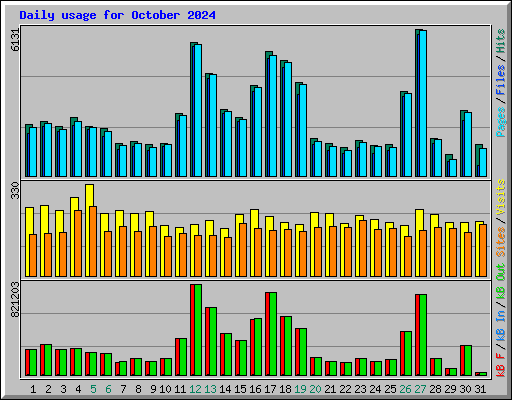Click day 5 on the x-axis
Viewport: 512px width, 400px height.
click(93, 389)
